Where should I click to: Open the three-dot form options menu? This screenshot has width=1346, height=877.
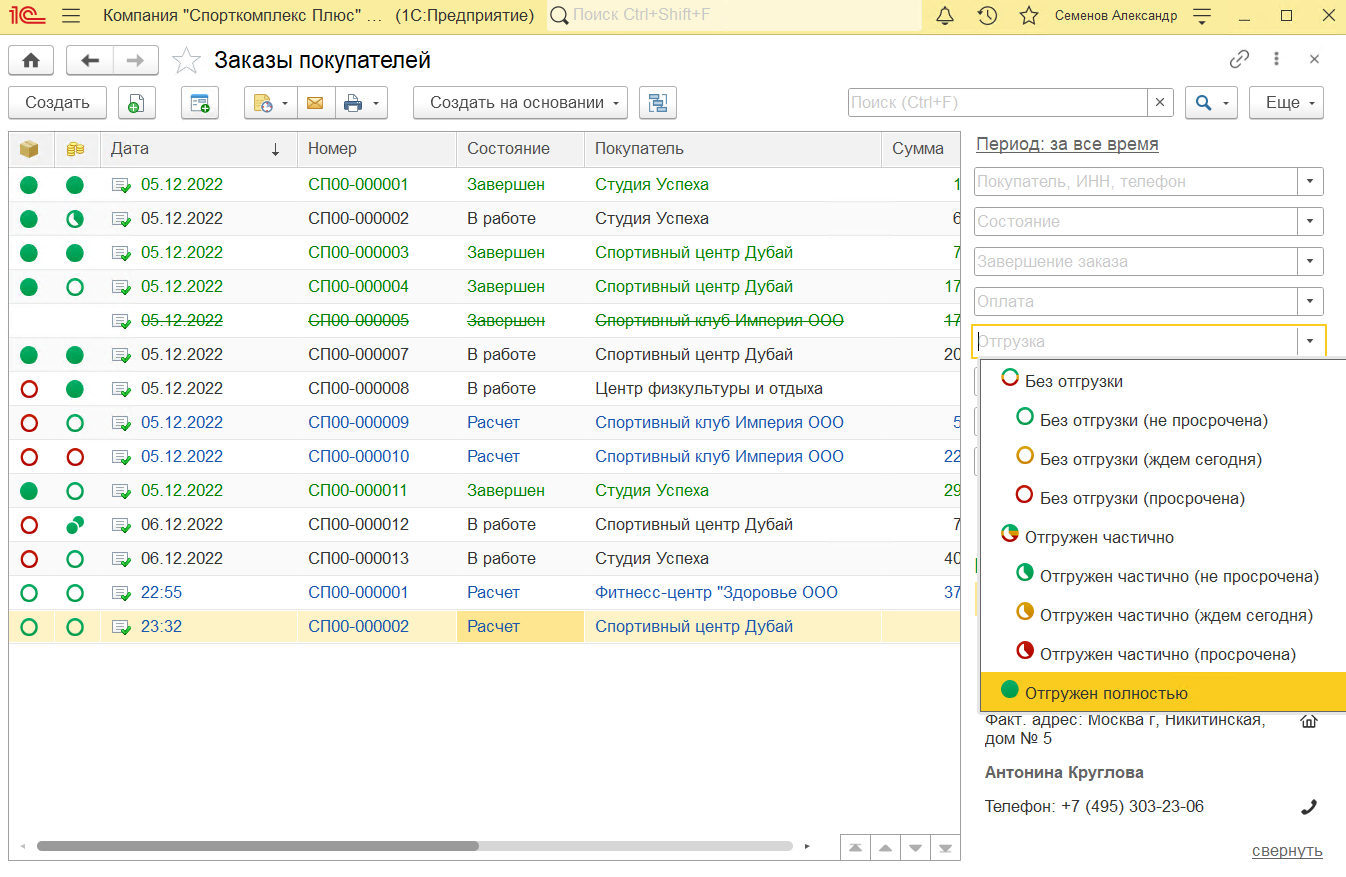pyautogui.click(x=1277, y=59)
